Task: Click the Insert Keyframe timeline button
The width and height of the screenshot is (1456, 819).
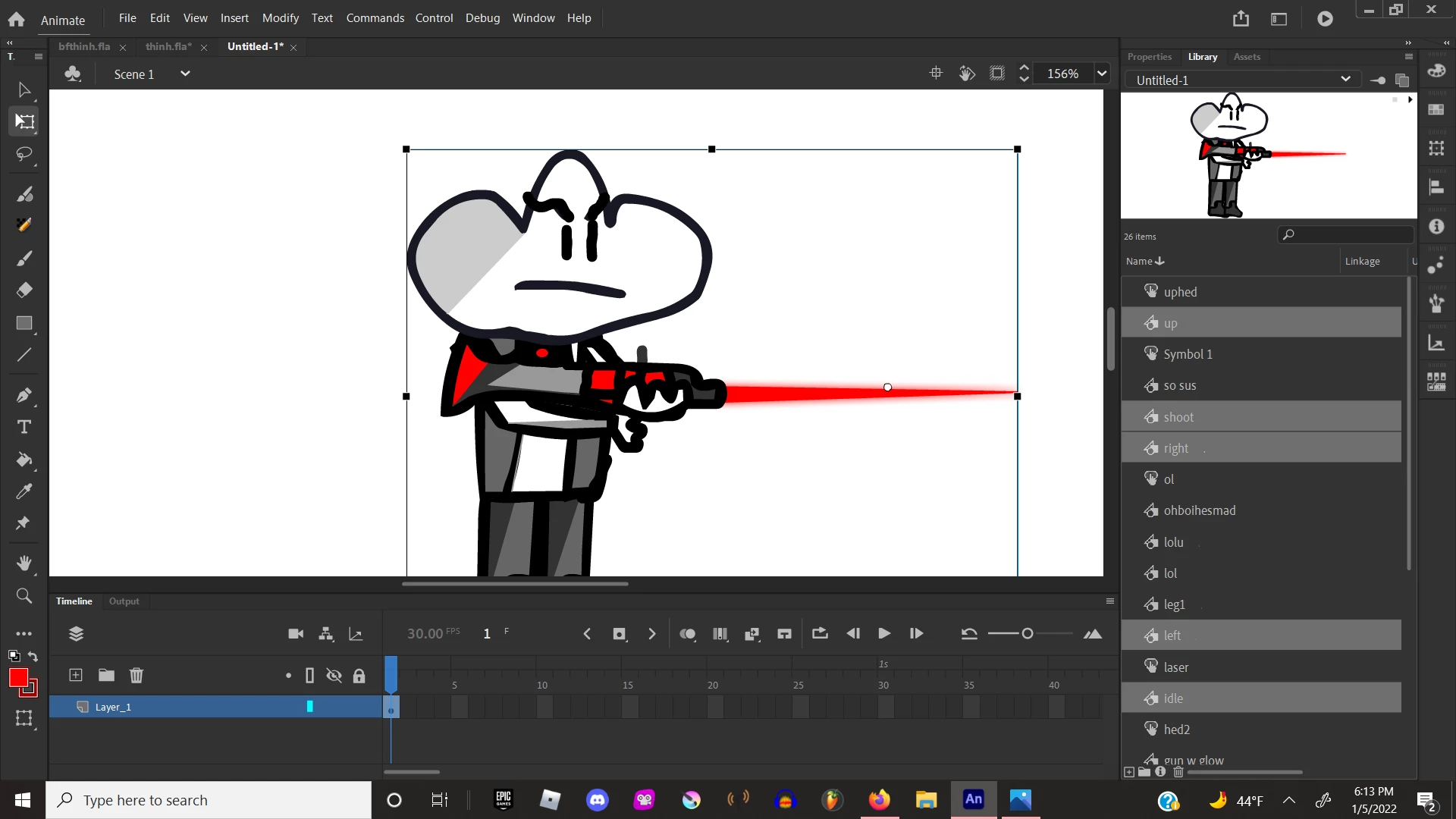Action: coord(620,634)
